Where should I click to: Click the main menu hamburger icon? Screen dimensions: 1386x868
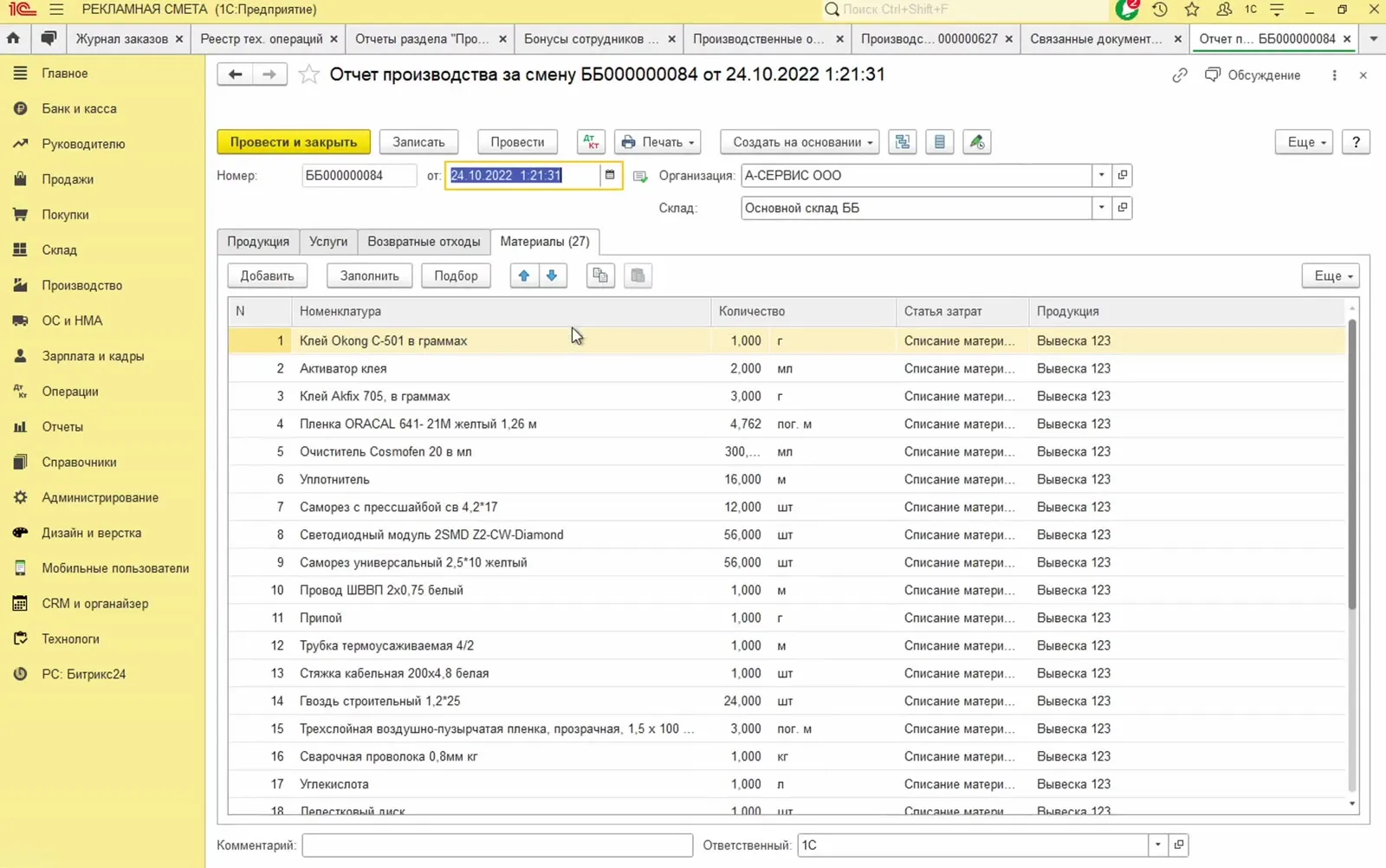click(x=56, y=10)
